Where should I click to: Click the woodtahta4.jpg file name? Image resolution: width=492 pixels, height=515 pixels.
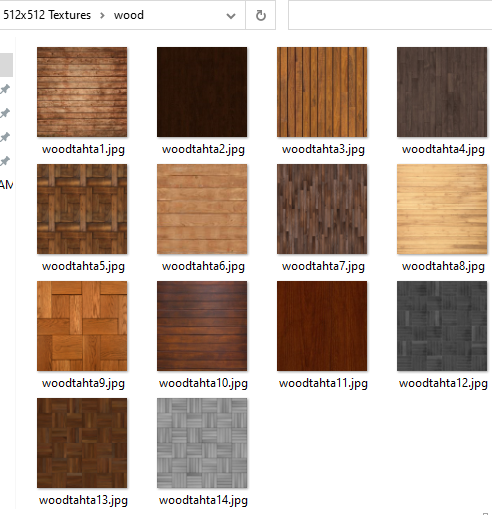coord(443,149)
